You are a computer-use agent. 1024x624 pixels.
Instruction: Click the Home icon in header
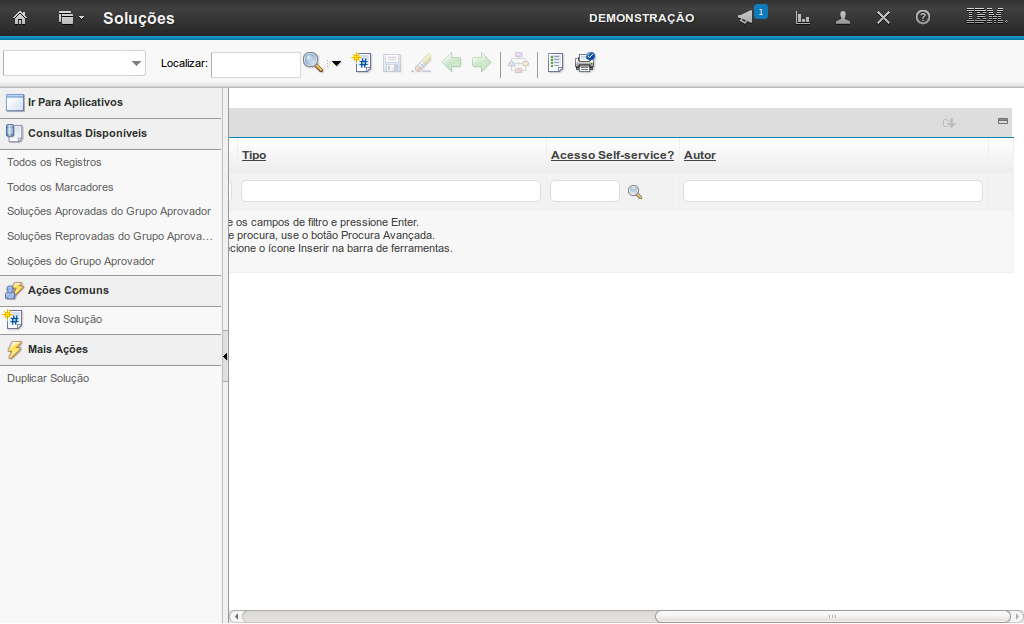coord(19,18)
